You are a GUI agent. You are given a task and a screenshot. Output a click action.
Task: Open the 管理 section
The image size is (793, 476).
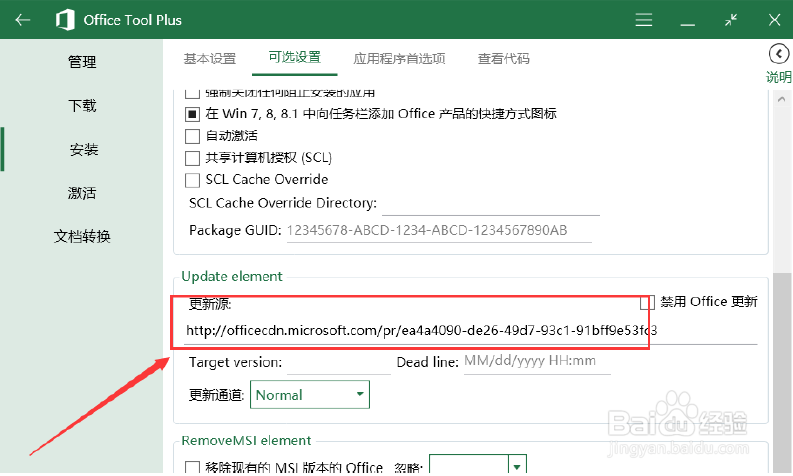coord(82,62)
